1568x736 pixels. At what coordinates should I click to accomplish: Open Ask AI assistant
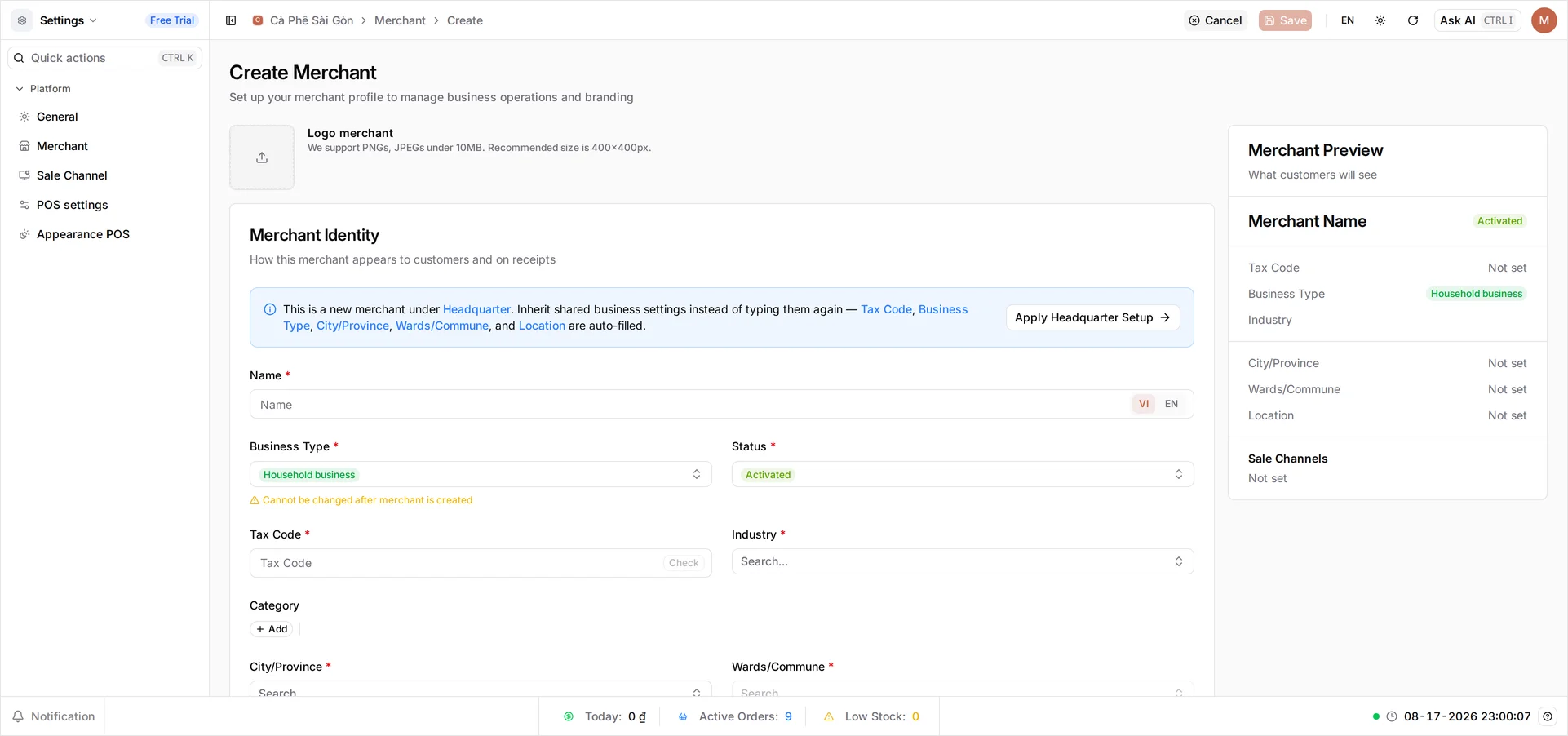tap(1477, 20)
